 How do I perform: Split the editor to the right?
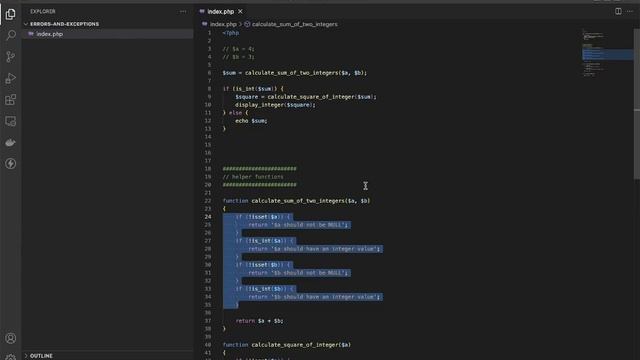coord(618,11)
